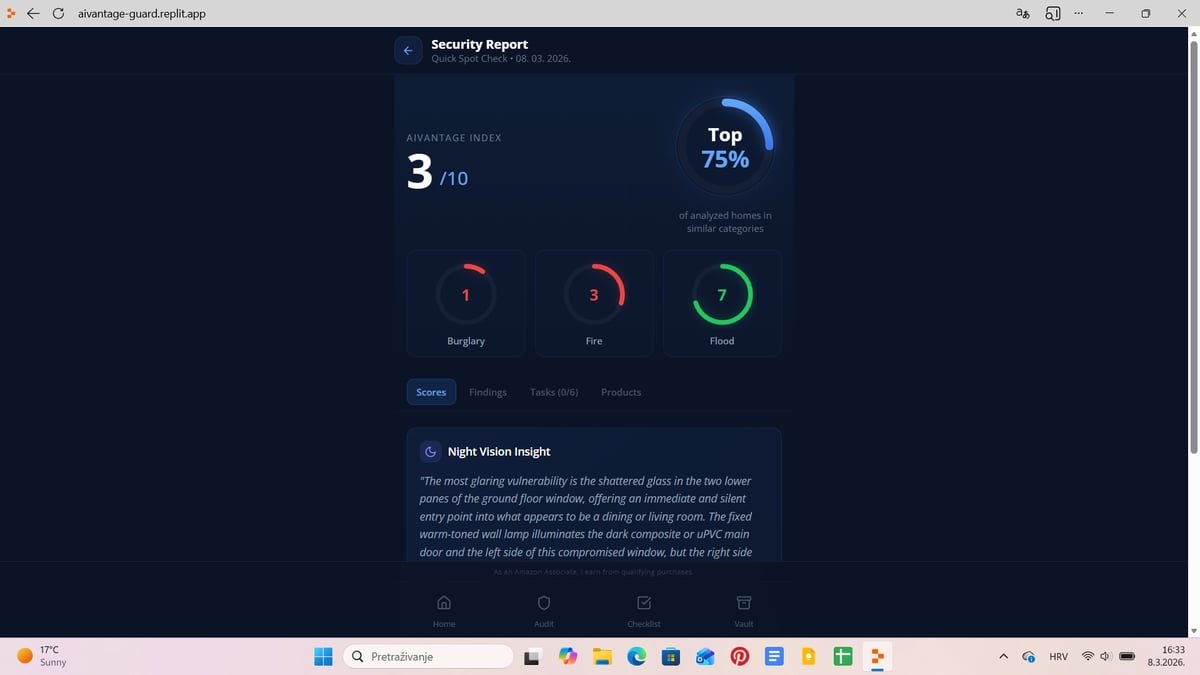This screenshot has height=675, width=1200.
Task: Select the Products tab
Action: coord(620,392)
